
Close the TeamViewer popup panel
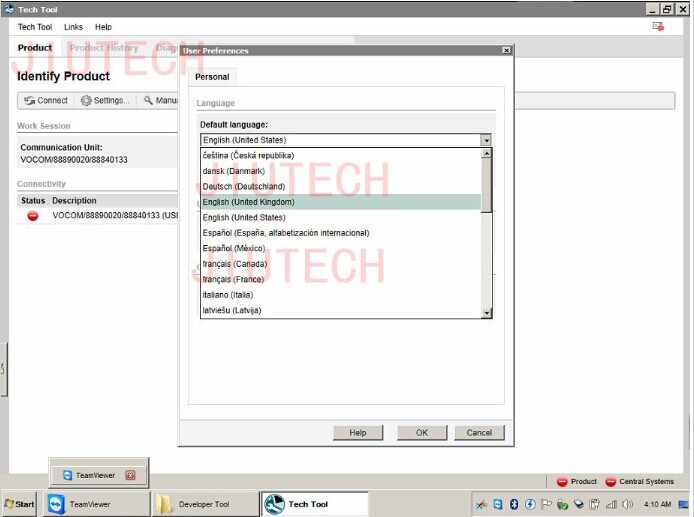click(x=130, y=475)
